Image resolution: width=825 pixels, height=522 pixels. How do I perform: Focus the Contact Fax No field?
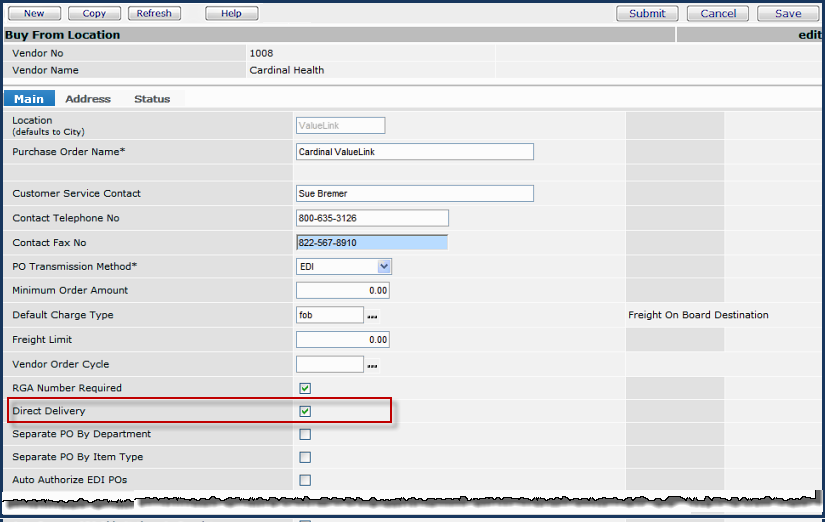372,242
